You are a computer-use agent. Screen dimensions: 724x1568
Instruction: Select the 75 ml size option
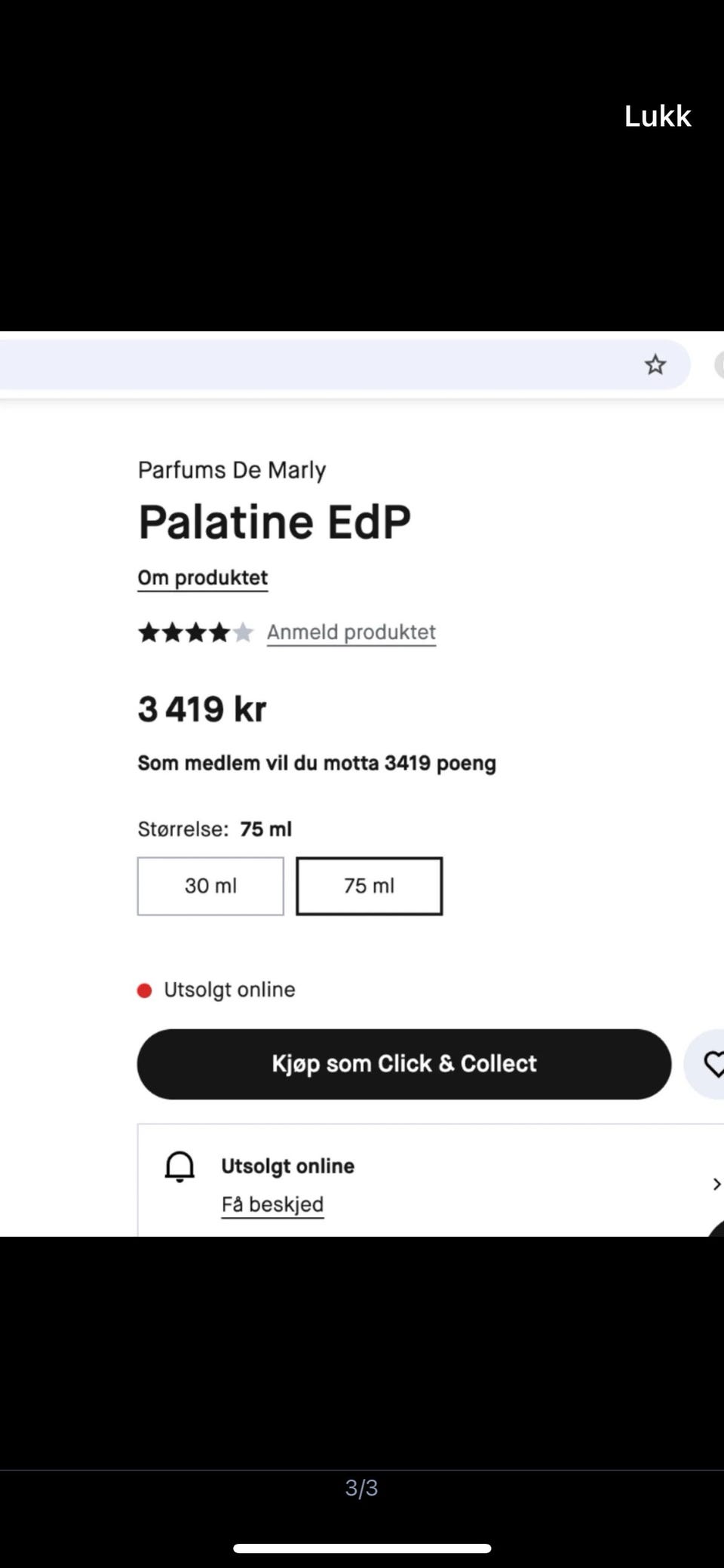369,886
